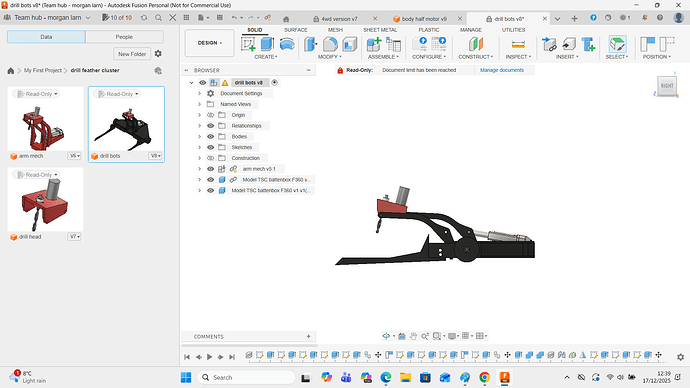The height and width of the screenshot is (388, 690).
Task: Refresh the data panel
Action: 144,18
